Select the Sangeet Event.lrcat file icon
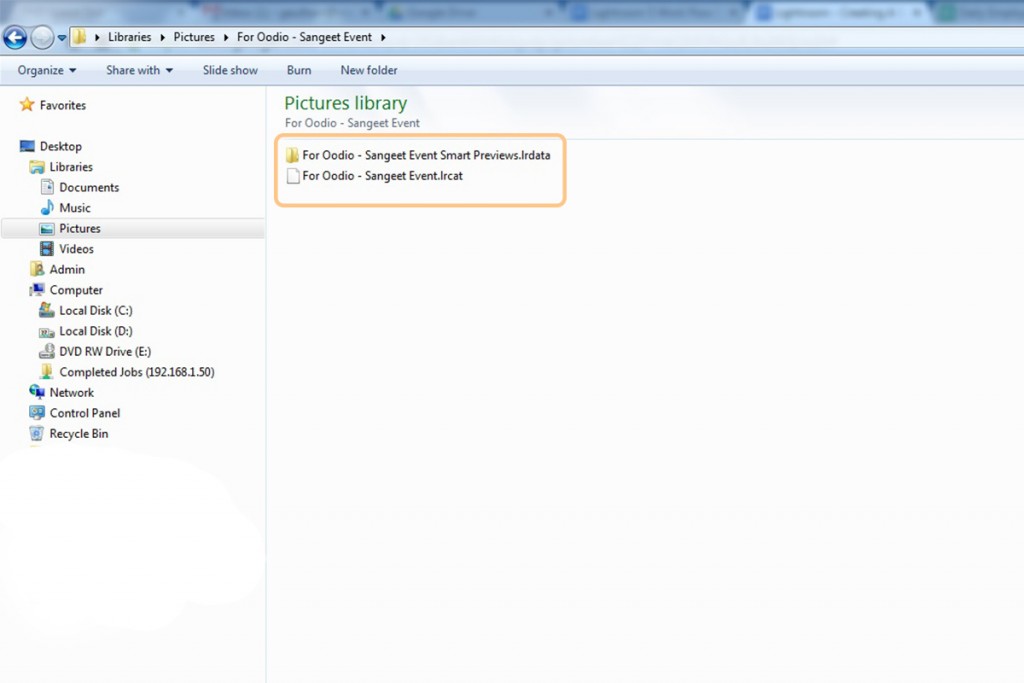1024x683 pixels. [292, 176]
